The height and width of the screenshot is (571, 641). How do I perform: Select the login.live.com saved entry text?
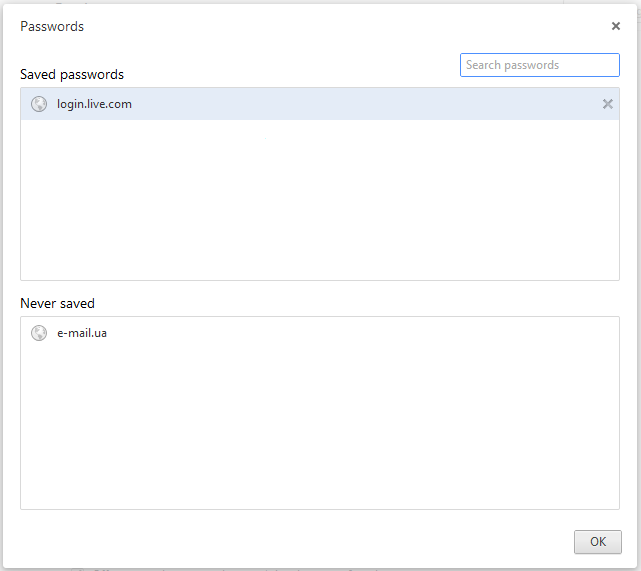[94, 104]
